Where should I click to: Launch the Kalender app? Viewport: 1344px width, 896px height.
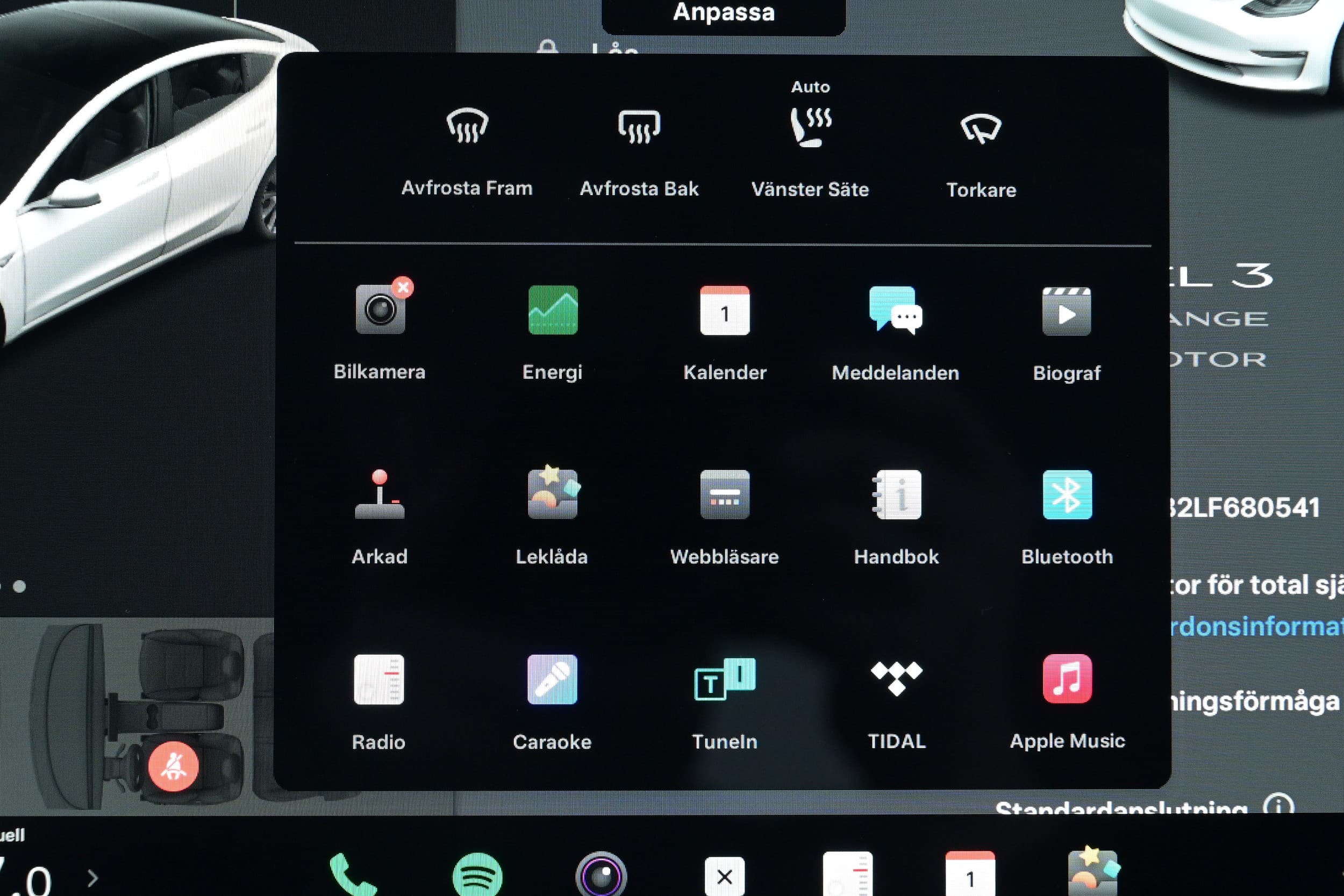click(x=725, y=311)
